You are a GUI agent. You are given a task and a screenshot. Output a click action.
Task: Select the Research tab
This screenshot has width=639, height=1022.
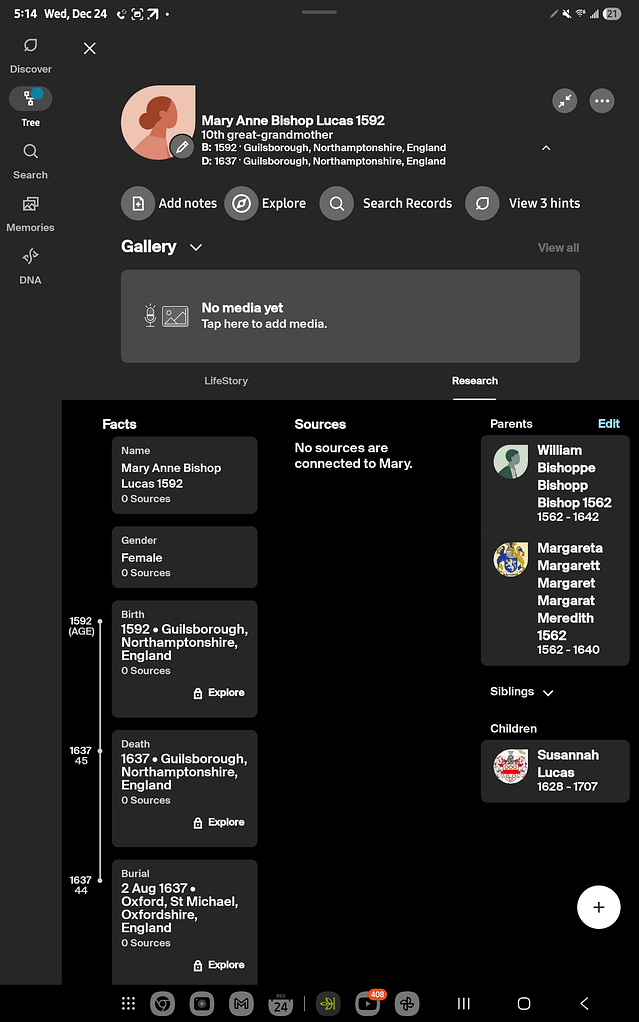[474, 381]
